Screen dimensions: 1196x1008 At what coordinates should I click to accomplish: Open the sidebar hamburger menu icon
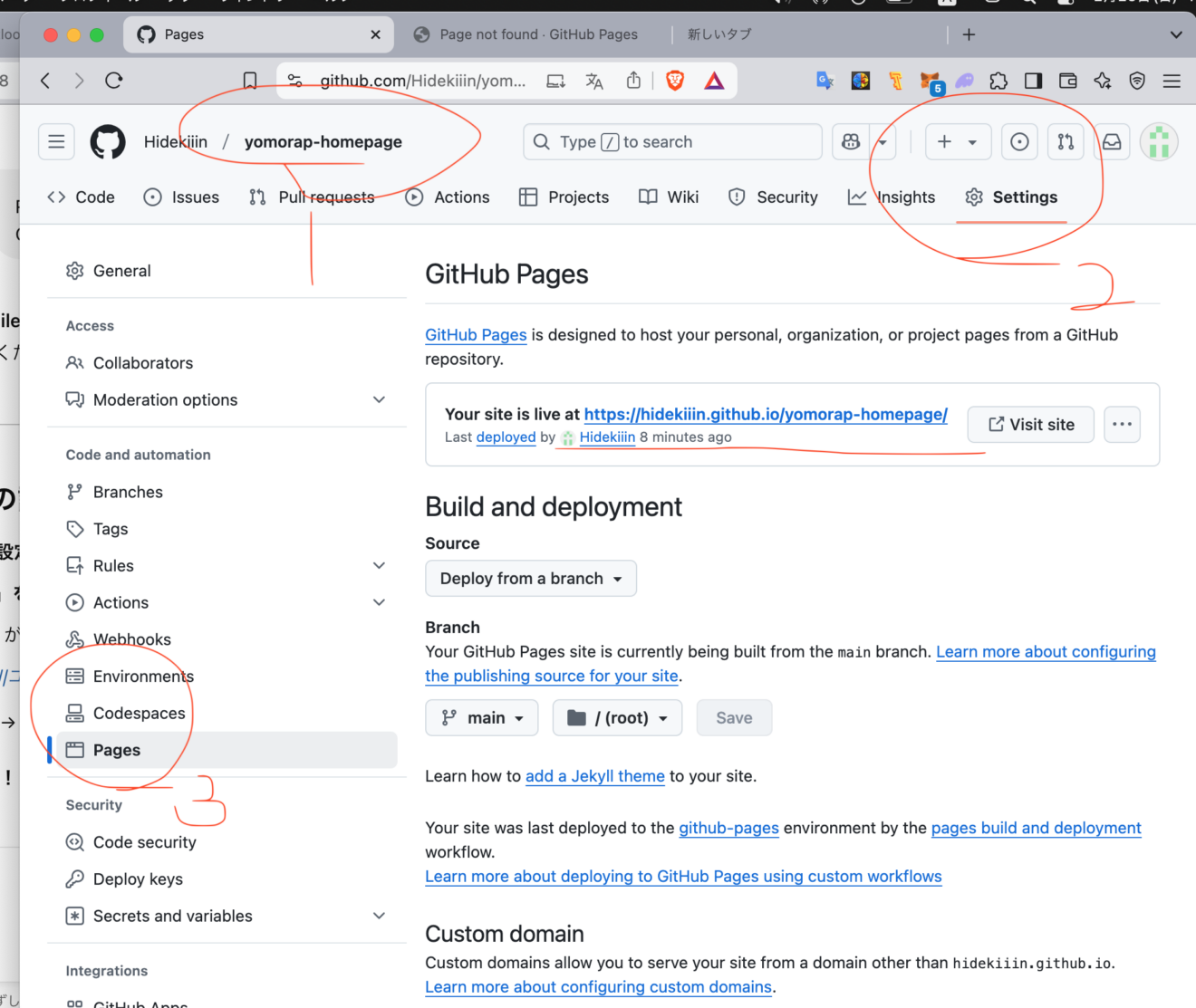pos(56,141)
